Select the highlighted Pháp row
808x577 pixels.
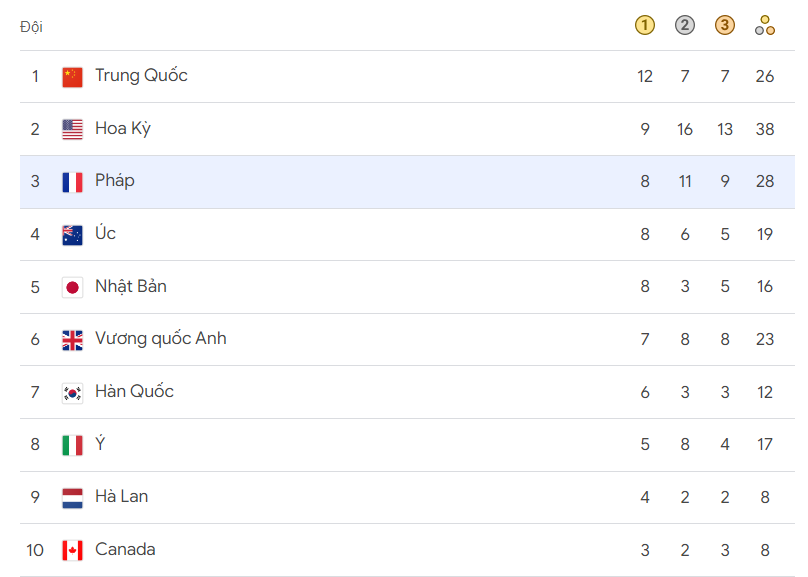pos(407,182)
